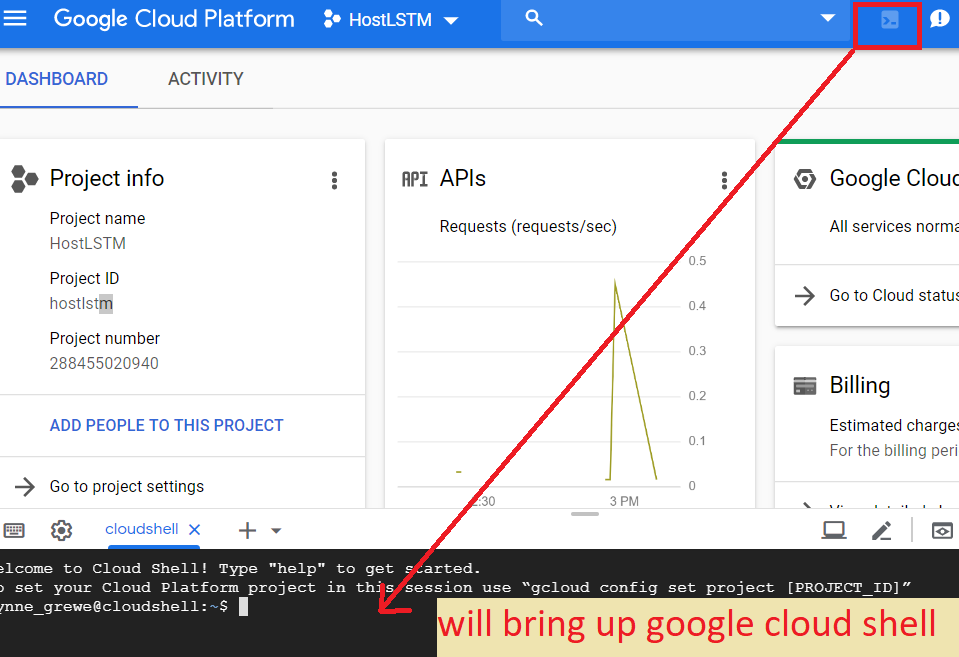The image size is (959, 657).
Task: Expand the new session dropdown arrow
Action: (x=277, y=531)
